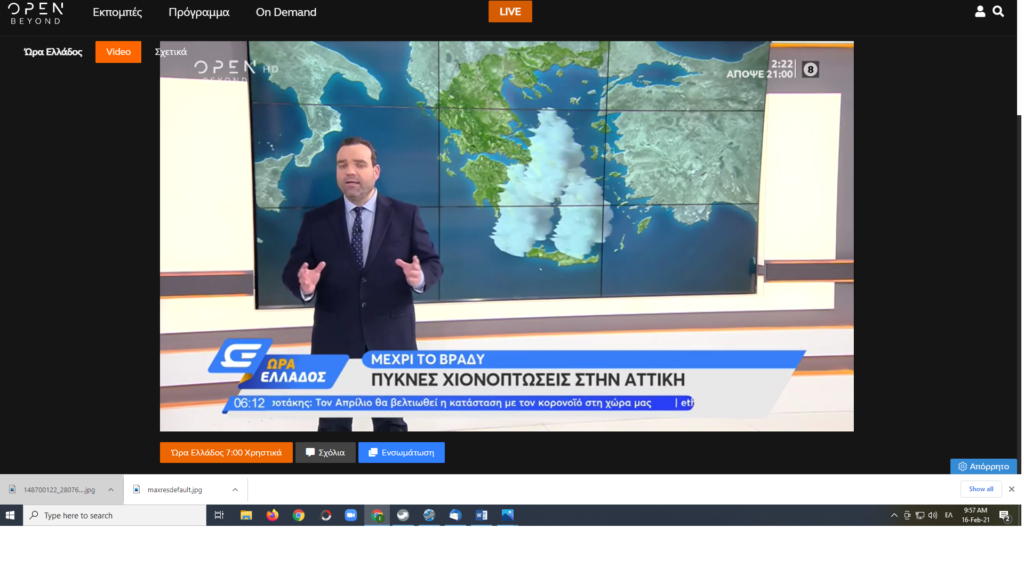Open Zoom app in the taskbar
The width and height of the screenshot is (1024, 576).
[351, 515]
